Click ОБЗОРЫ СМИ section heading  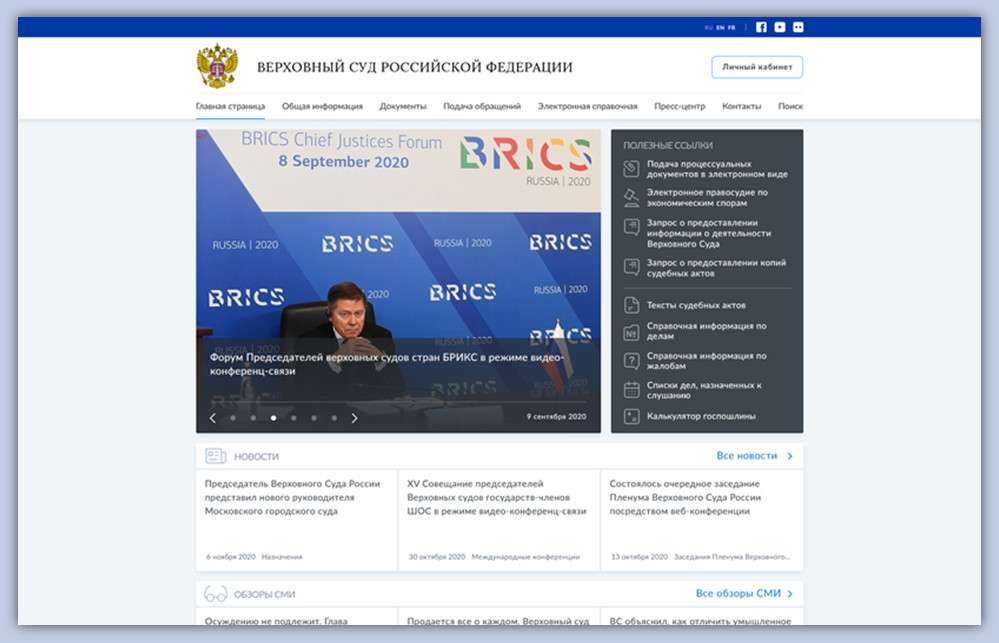264,594
